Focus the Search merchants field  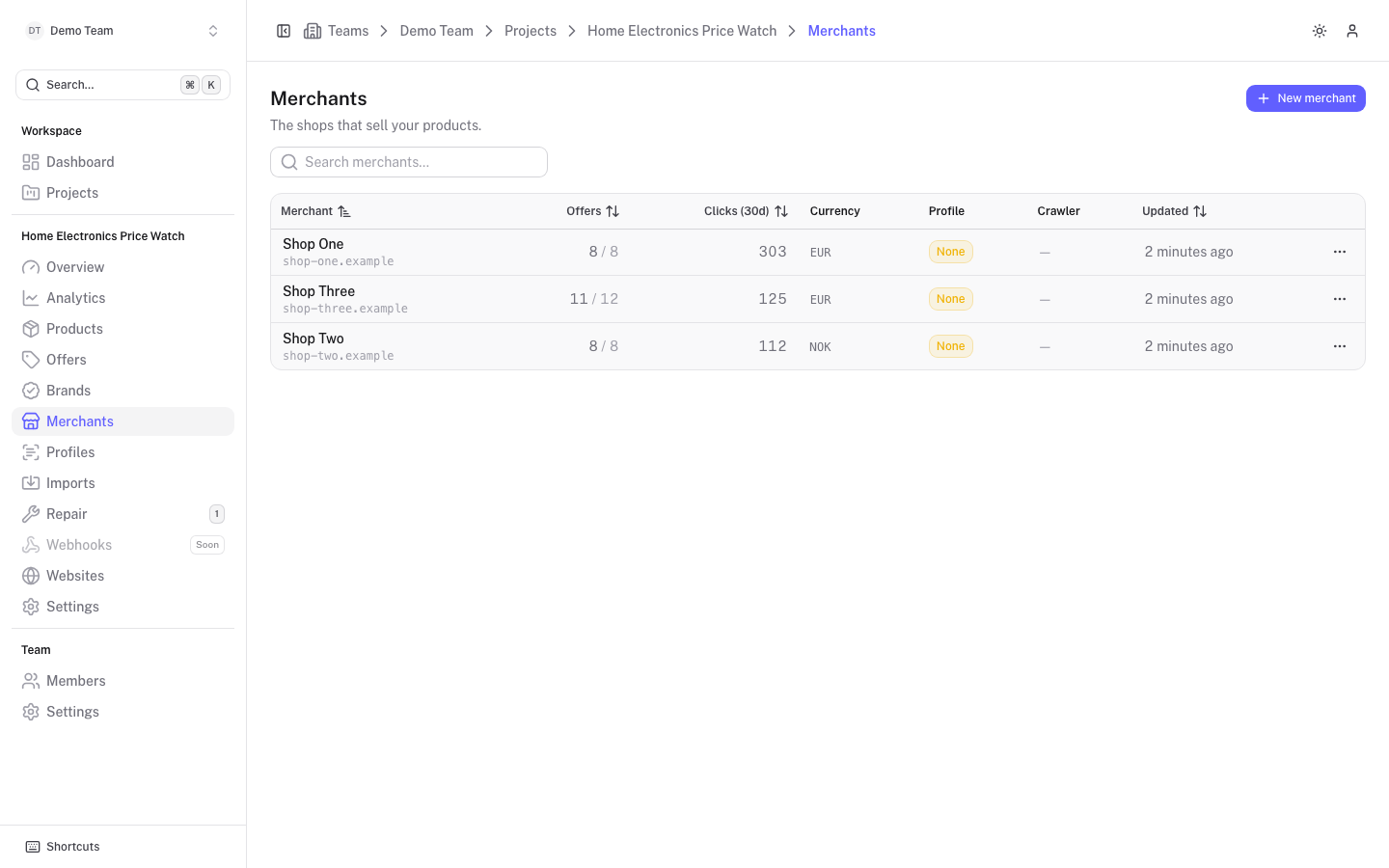click(409, 162)
